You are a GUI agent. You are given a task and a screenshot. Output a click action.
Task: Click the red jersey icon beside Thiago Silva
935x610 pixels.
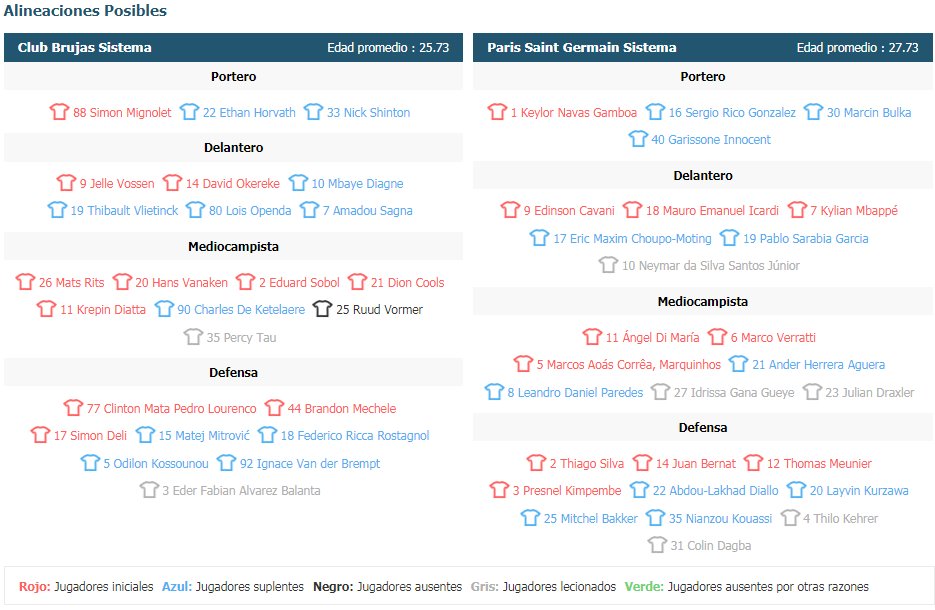click(x=536, y=463)
